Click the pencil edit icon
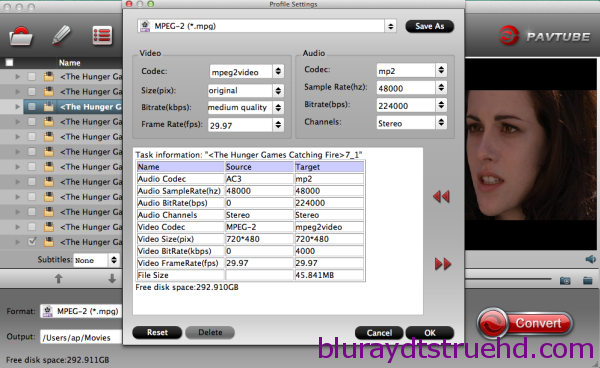 tap(61, 36)
